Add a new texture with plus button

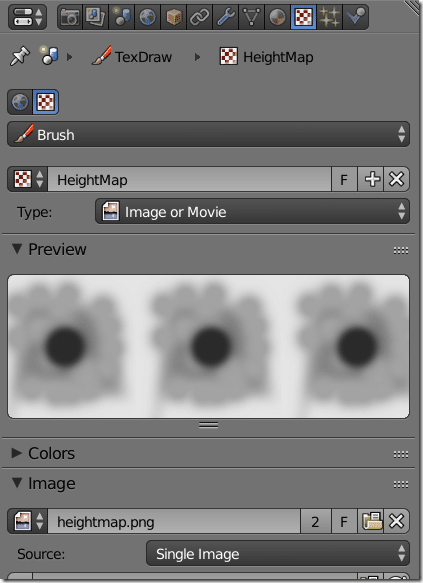coord(372,180)
